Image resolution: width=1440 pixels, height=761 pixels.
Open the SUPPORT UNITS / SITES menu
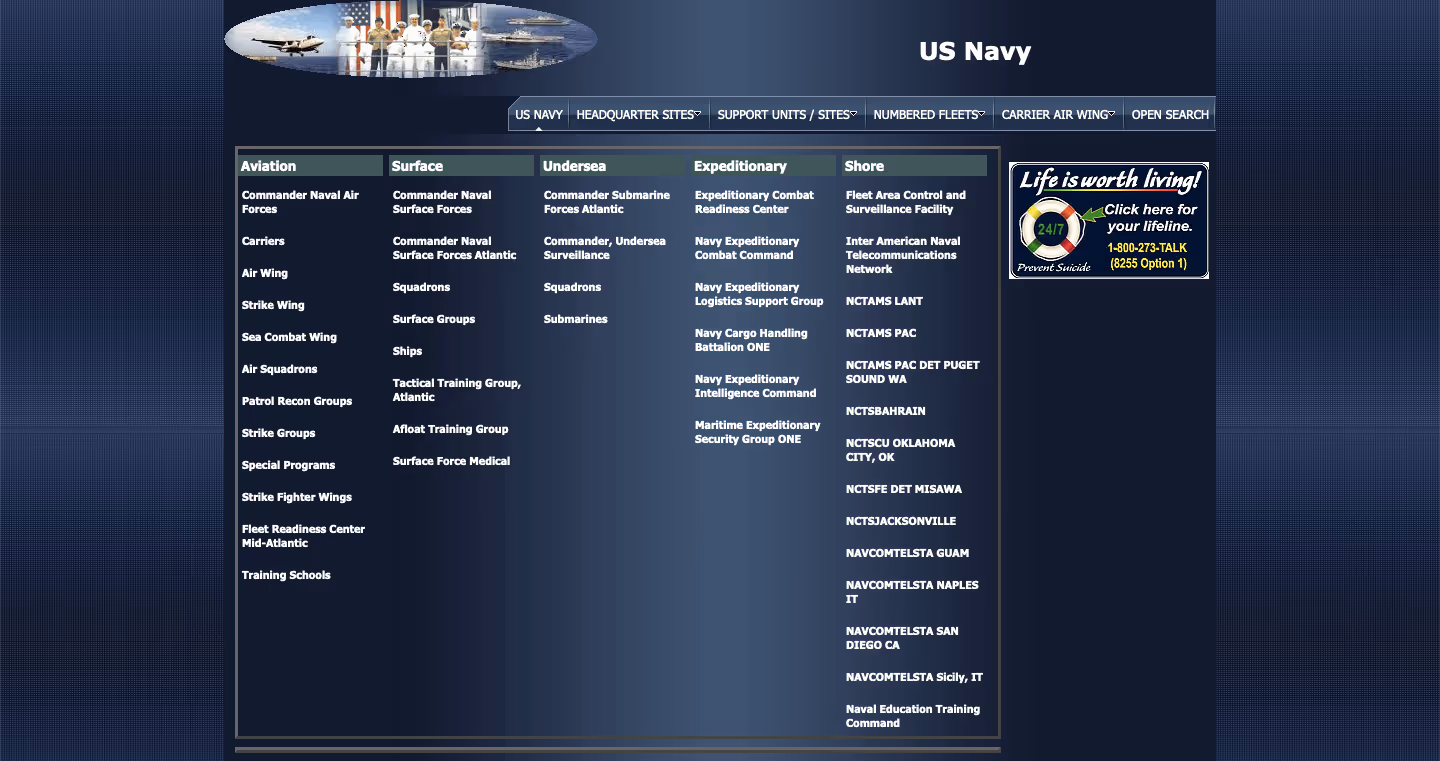[787, 115]
